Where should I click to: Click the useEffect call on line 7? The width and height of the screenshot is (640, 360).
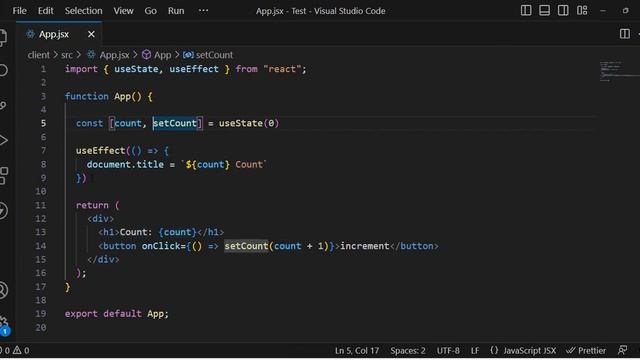click(100, 151)
